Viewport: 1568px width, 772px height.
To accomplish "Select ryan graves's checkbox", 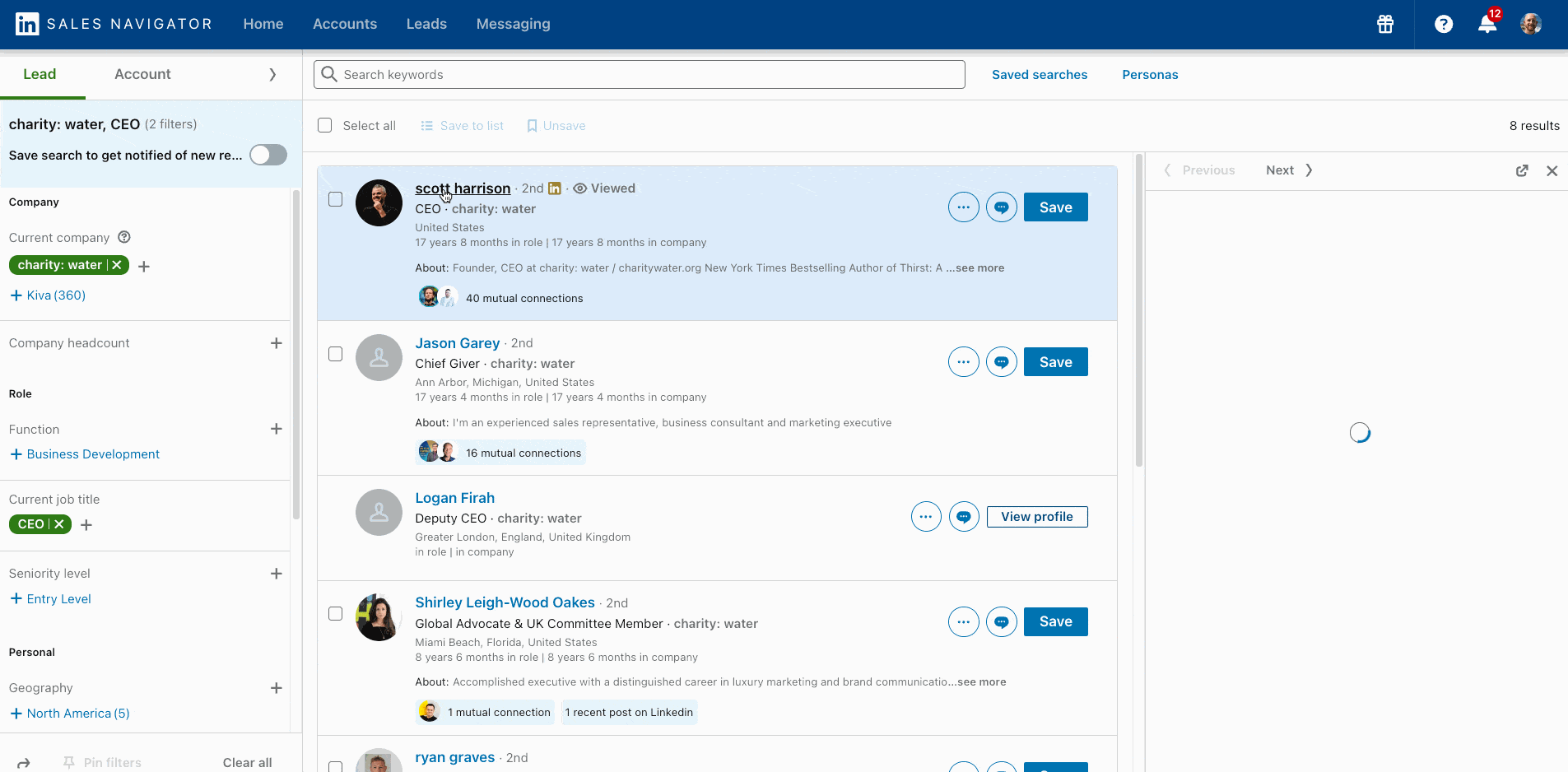I will click(x=335, y=766).
